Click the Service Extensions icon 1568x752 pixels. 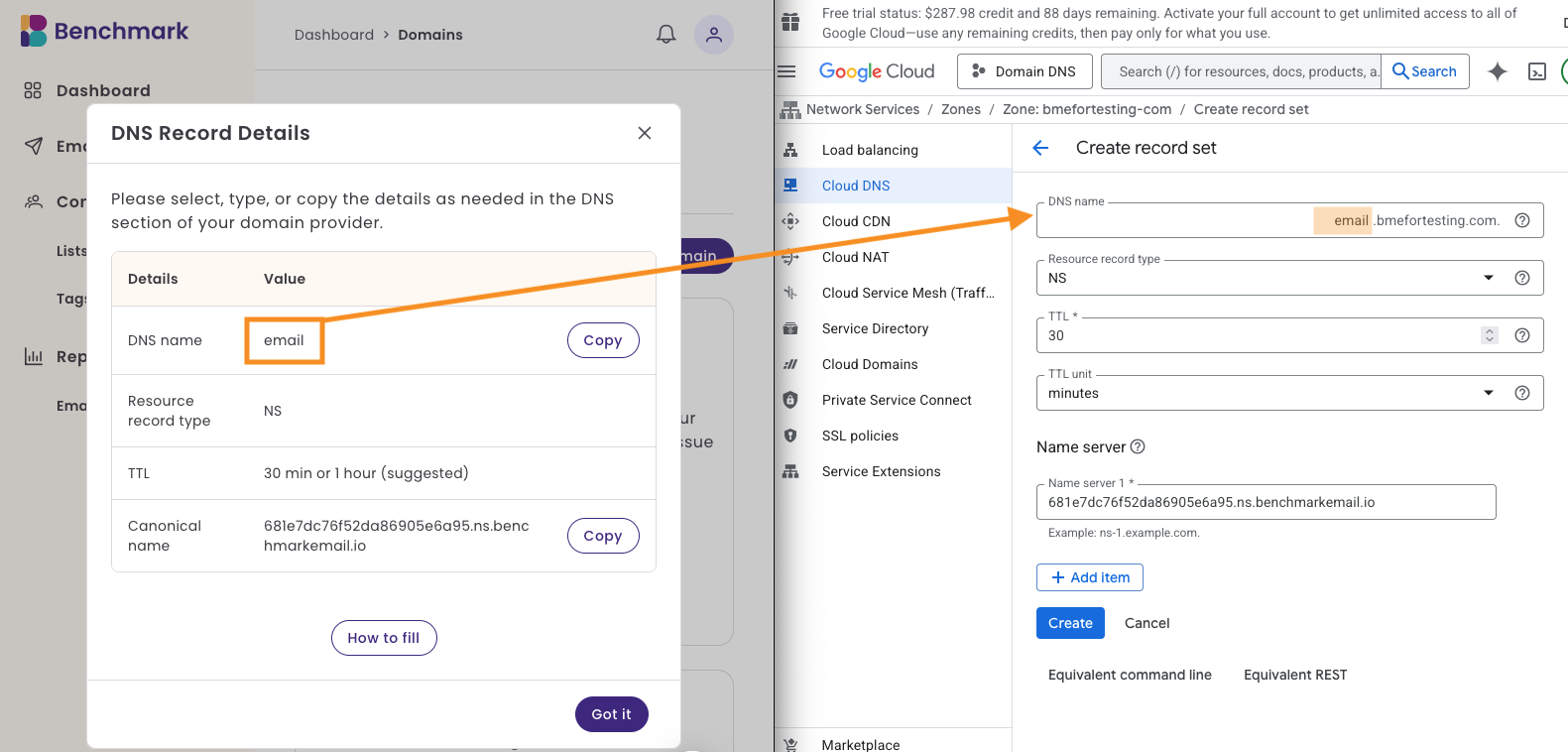pyautogui.click(x=790, y=471)
